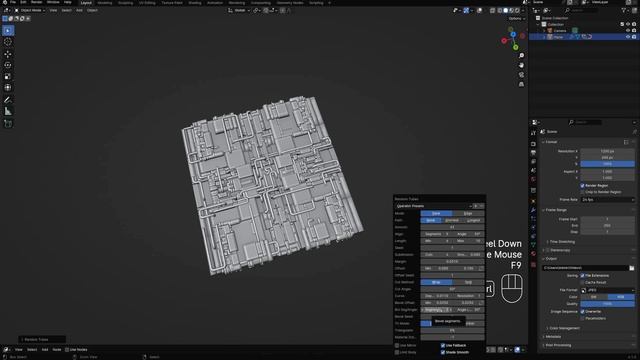This screenshot has width=640, height=360.
Task: Expand the Time Stretching section
Action: click(x=561, y=242)
